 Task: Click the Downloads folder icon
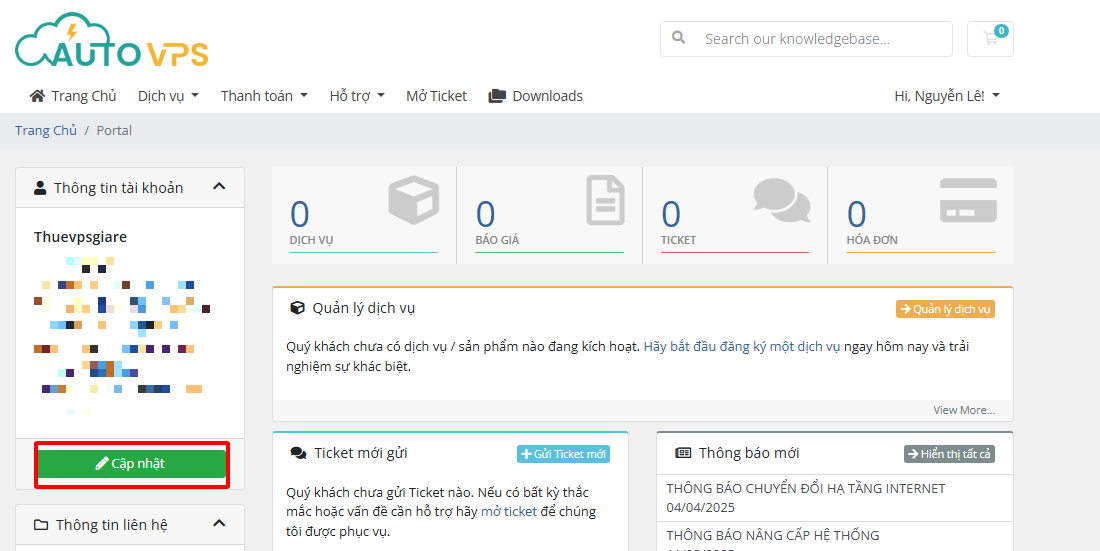pos(497,95)
